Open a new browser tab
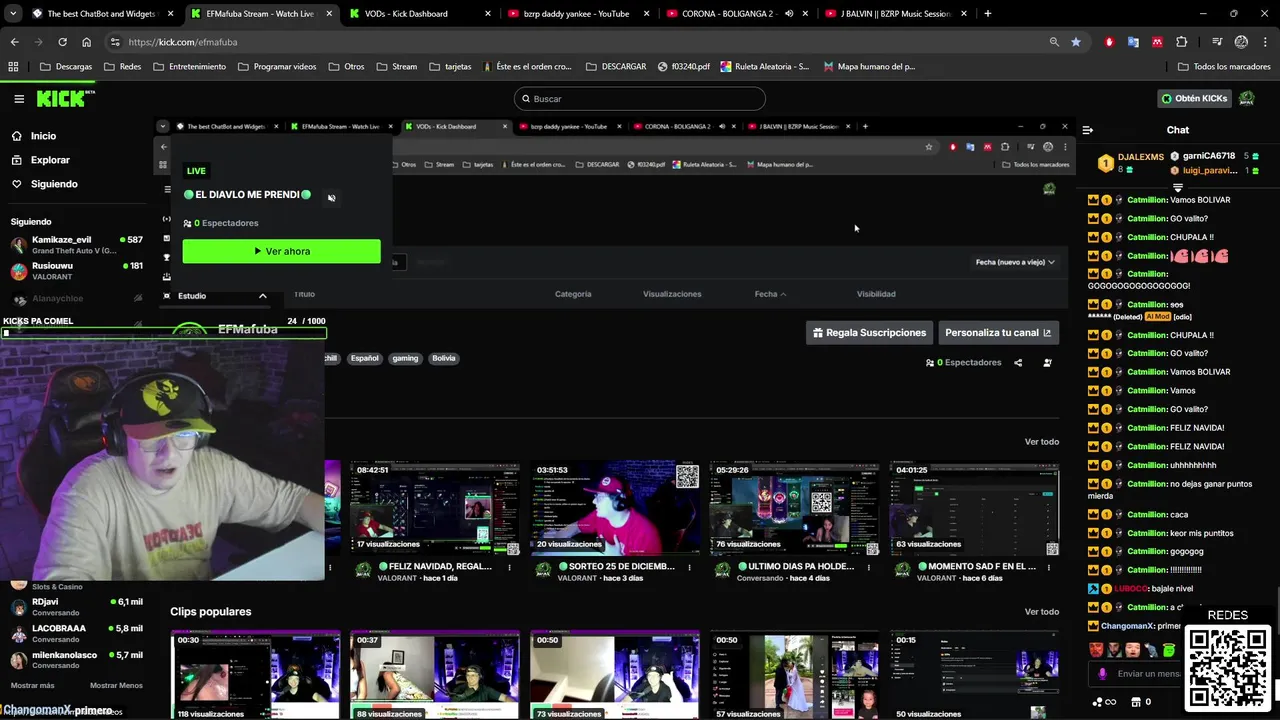 pyautogui.click(x=987, y=14)
